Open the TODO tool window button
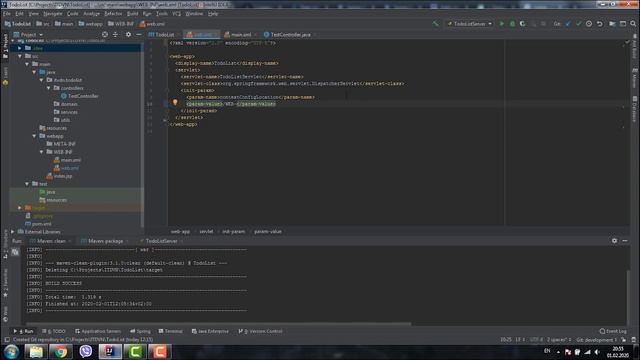The image size is (640, 360). click(x=54, y=331)
